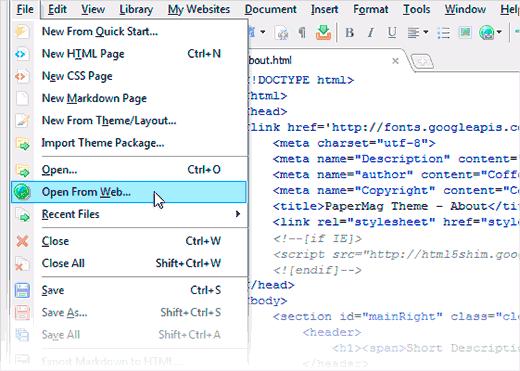Viewport: 520px width, 371px height.
Task: Click the section id="mainRight" line
Action: pyautogui.click(x=396, y=316)
